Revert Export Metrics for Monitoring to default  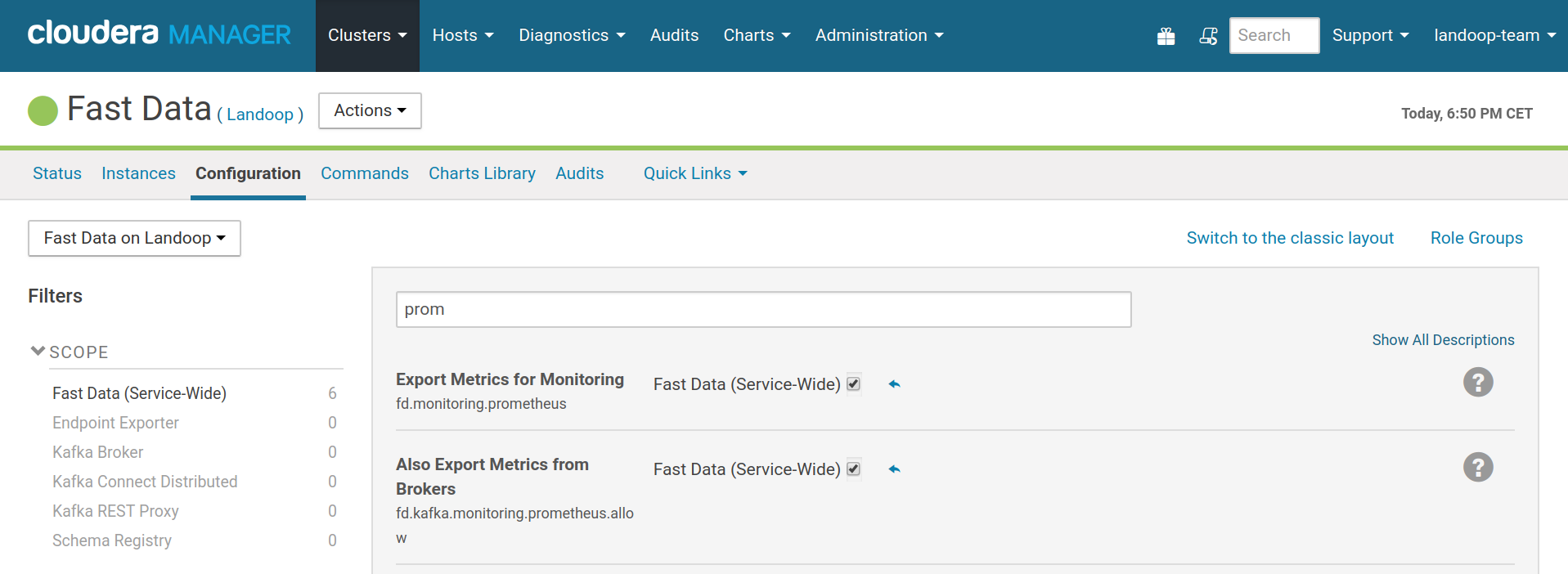894,384
